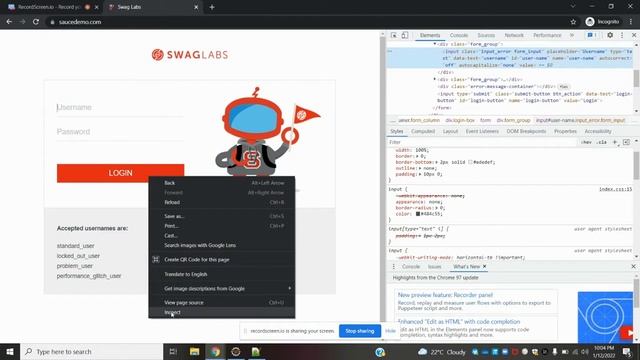640x360 pixels.
Task: Open the Windows Start menu
Action: (10, 351)
